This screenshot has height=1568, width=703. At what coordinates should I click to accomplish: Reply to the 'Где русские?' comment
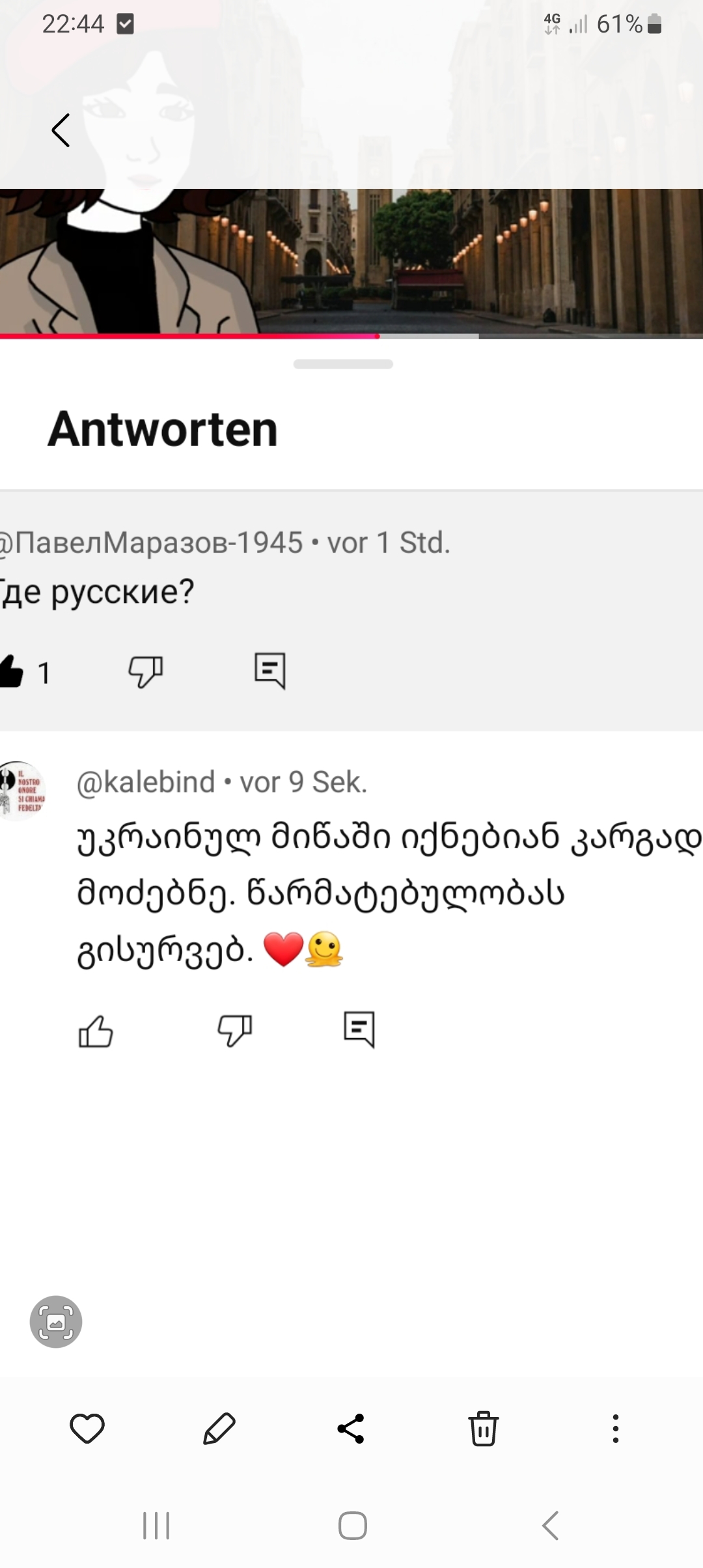(269, 670)
